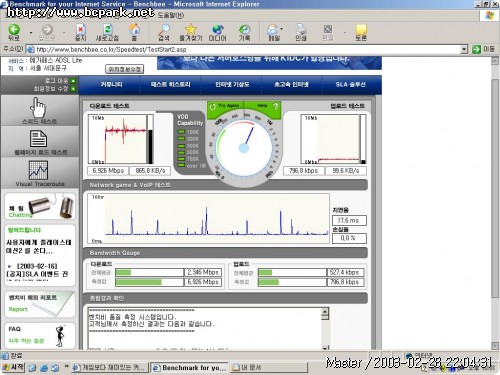This screenshot has width=500, height=375.
Task: Click the 17.6 ms latency value
Action: (349, 220)
